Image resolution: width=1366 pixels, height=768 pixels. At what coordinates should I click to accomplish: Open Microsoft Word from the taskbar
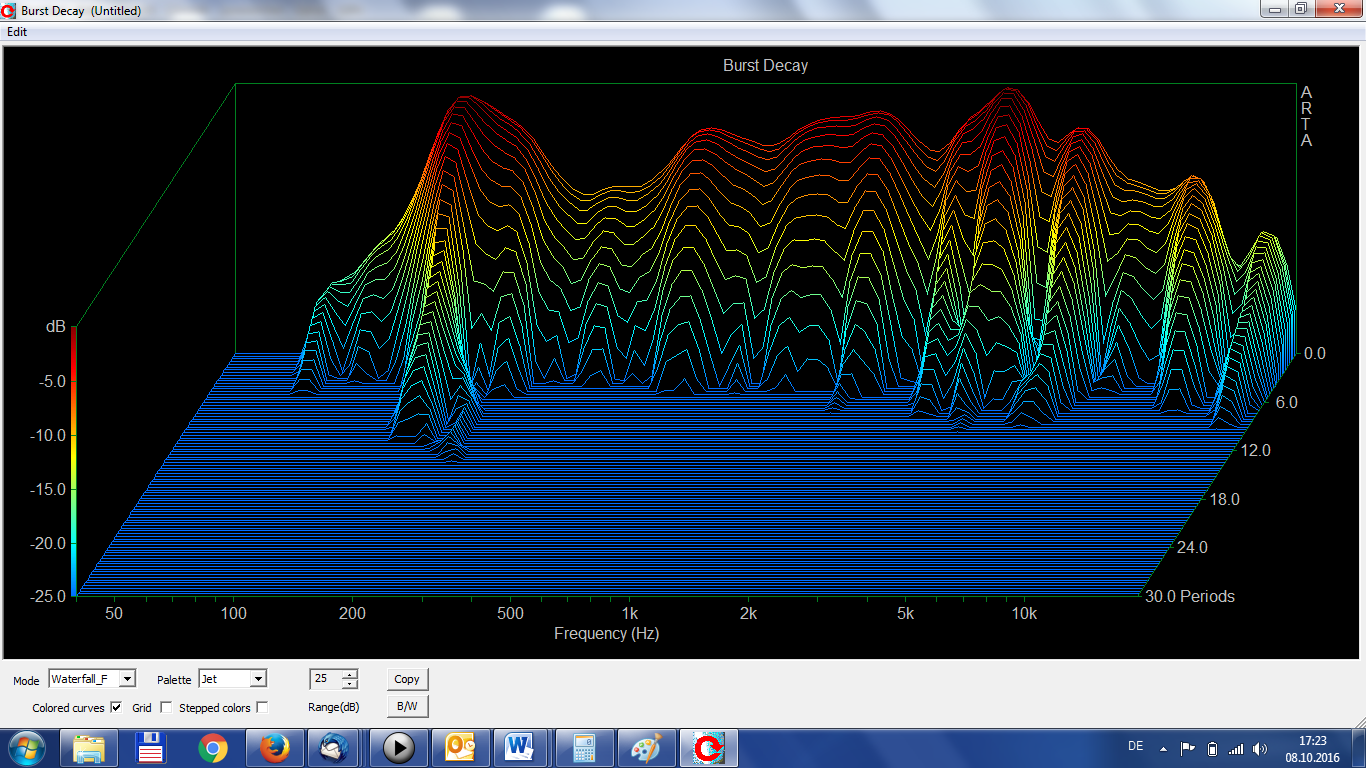(520, 747)
